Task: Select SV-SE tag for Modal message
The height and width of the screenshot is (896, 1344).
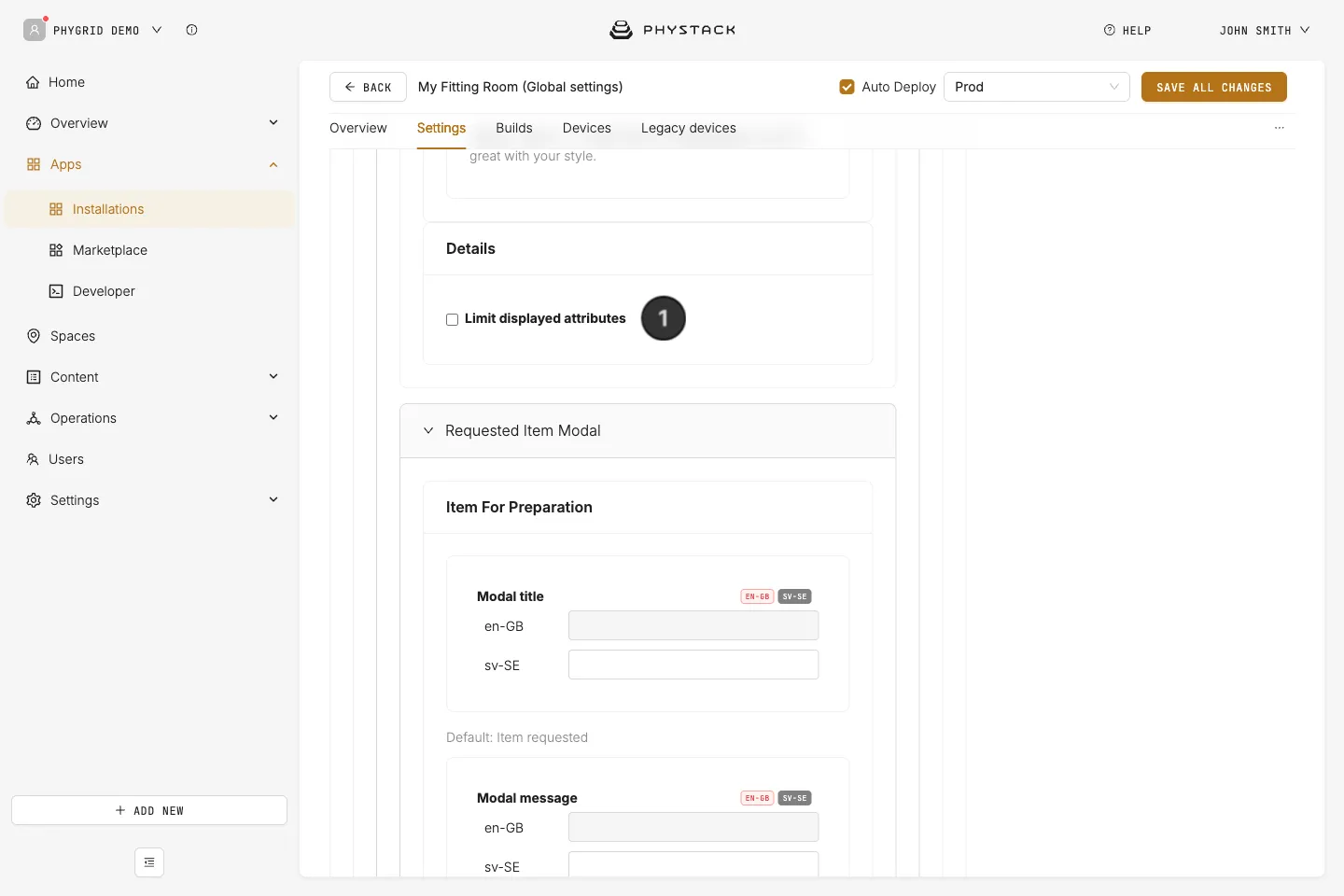Action: tap(794, 798)
